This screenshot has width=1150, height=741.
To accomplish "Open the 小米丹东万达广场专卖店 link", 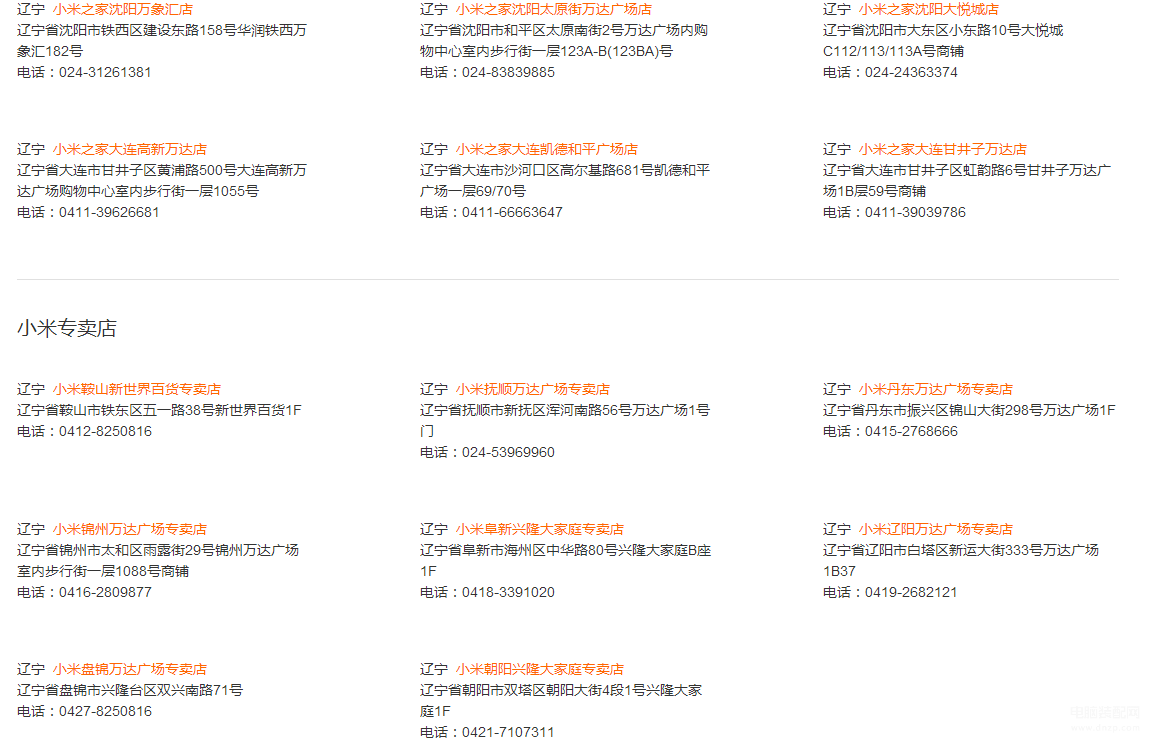I will click(x=936, y=390).
